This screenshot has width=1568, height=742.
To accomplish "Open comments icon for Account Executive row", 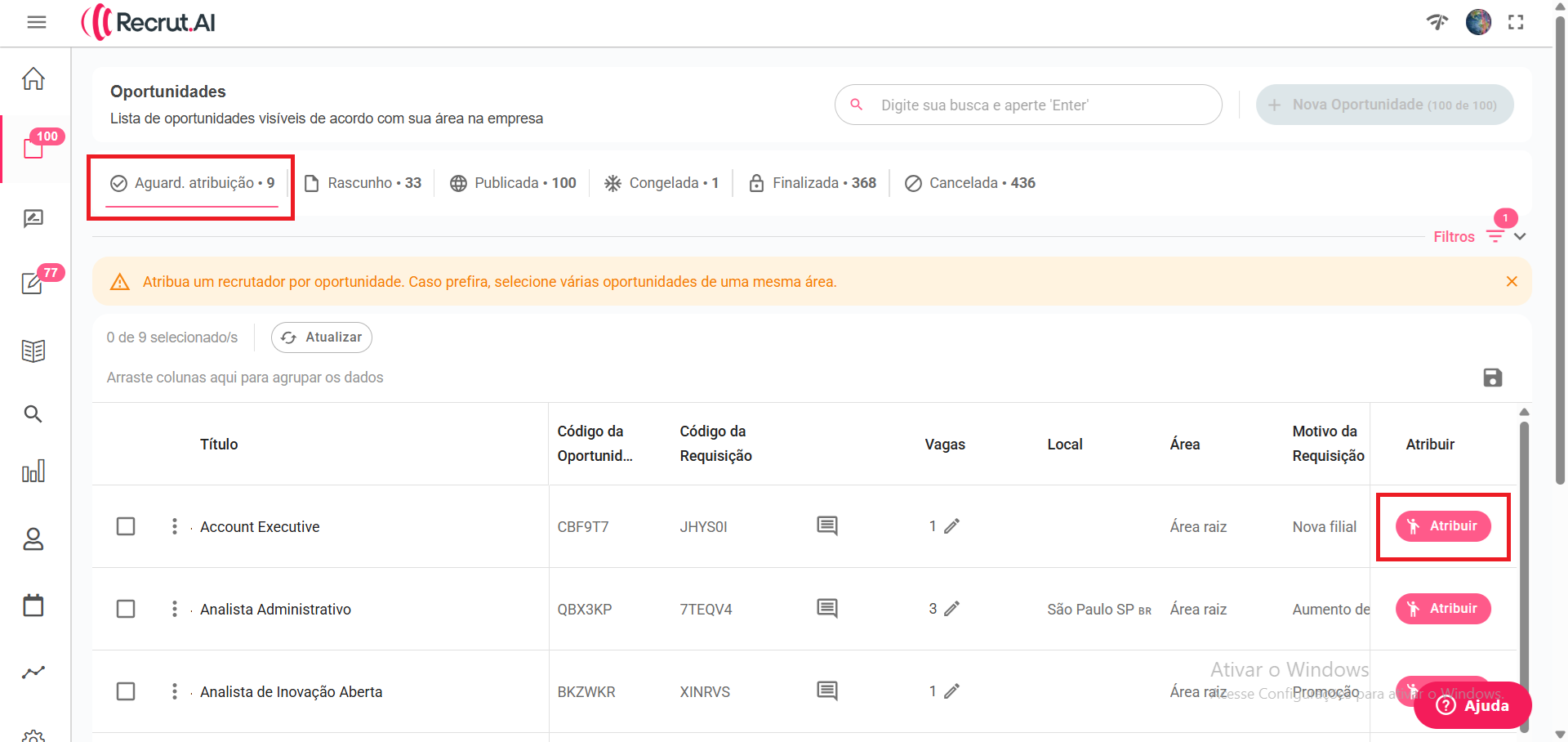I will 826,525.
